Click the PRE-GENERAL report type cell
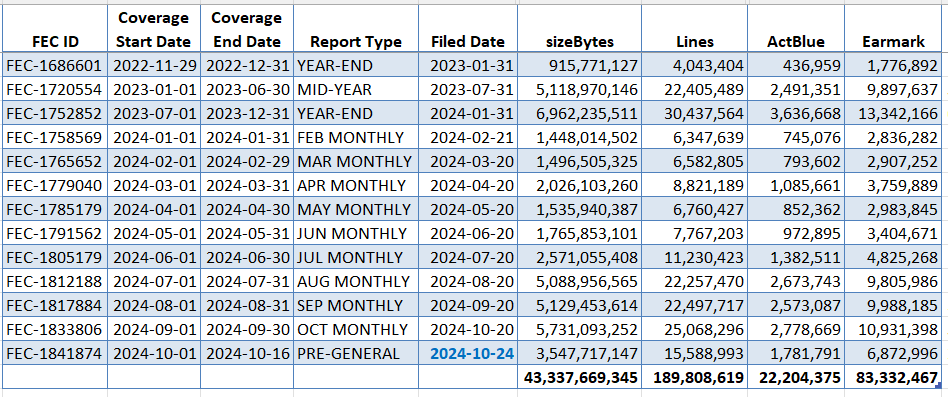 click(356, 353)
